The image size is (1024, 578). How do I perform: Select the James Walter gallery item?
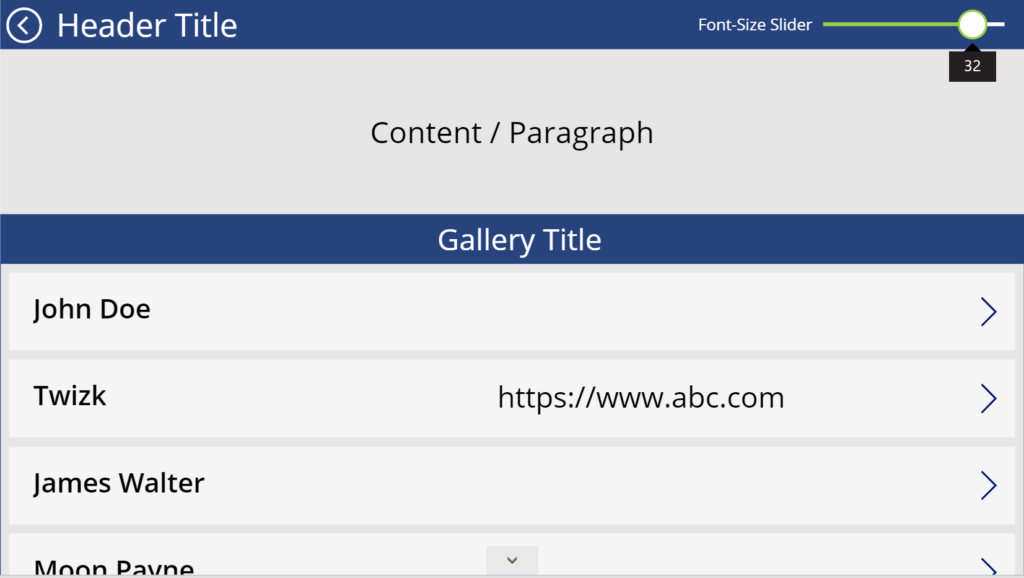(512, 485)
